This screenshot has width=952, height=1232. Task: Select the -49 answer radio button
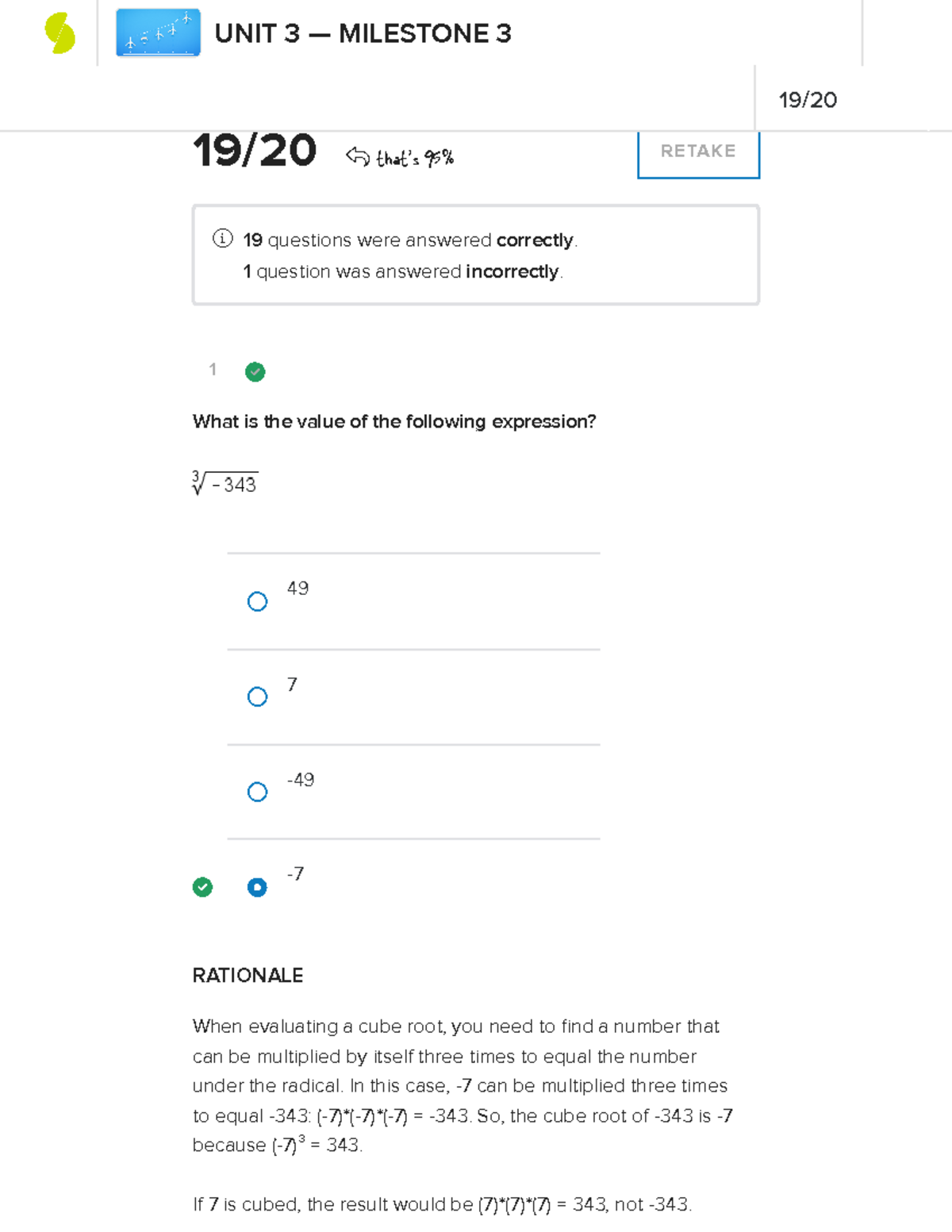click(257, 792)
